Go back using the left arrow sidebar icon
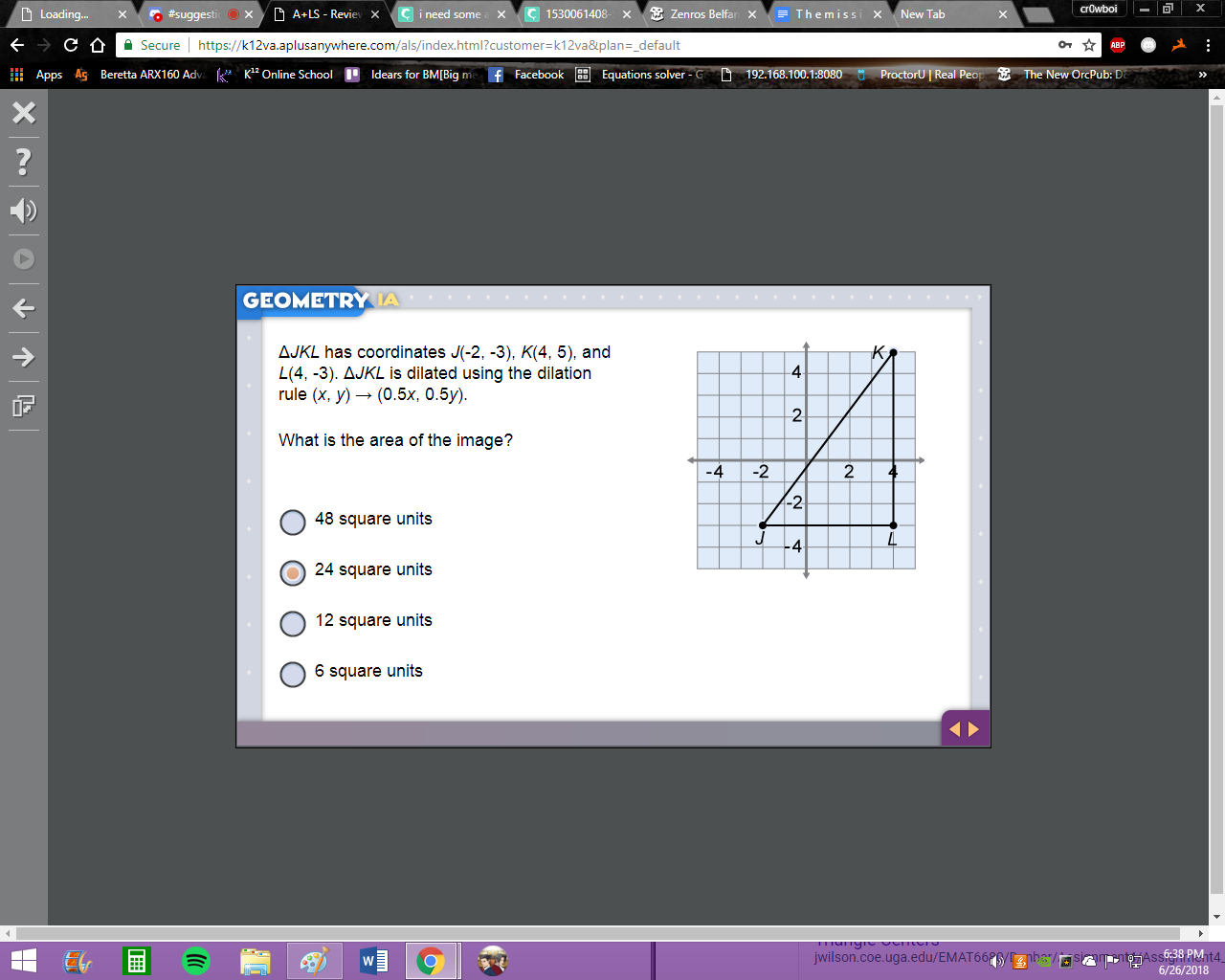Viewport: 1225px width, 980px height. (24, 308)
